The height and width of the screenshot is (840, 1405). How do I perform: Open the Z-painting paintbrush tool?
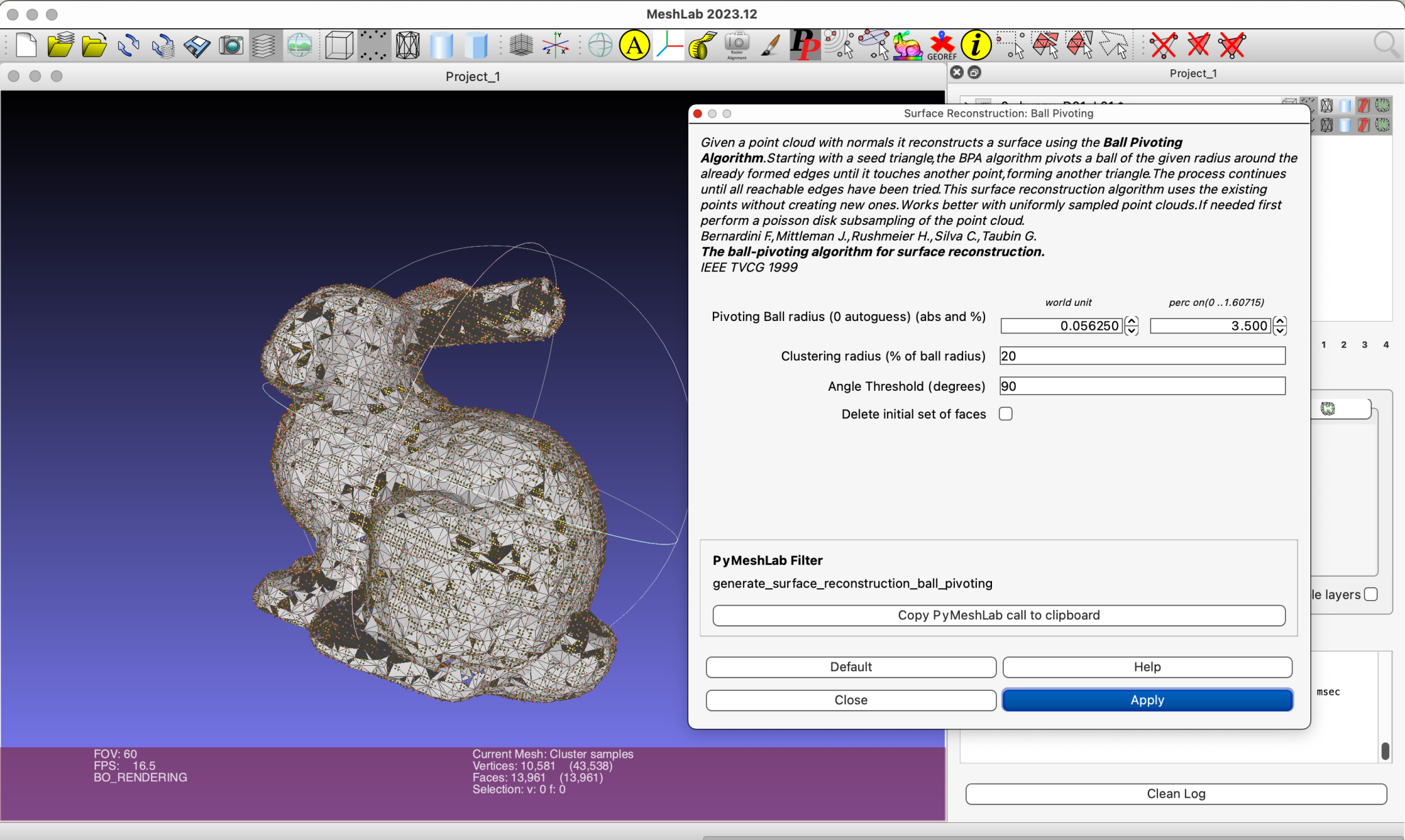(770, 46)
